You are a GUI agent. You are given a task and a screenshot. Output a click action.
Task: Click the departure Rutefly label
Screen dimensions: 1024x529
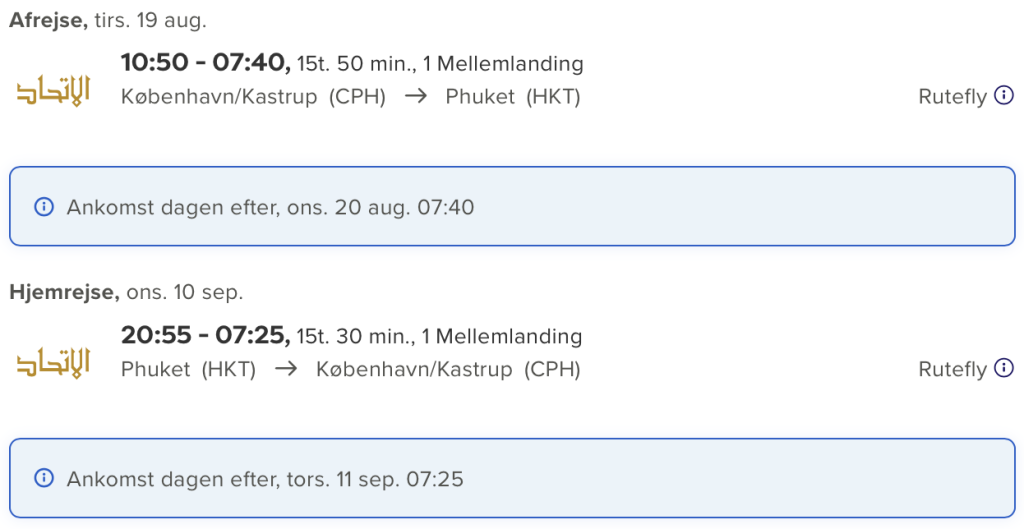pyautogui.click(x=952, y=97)
